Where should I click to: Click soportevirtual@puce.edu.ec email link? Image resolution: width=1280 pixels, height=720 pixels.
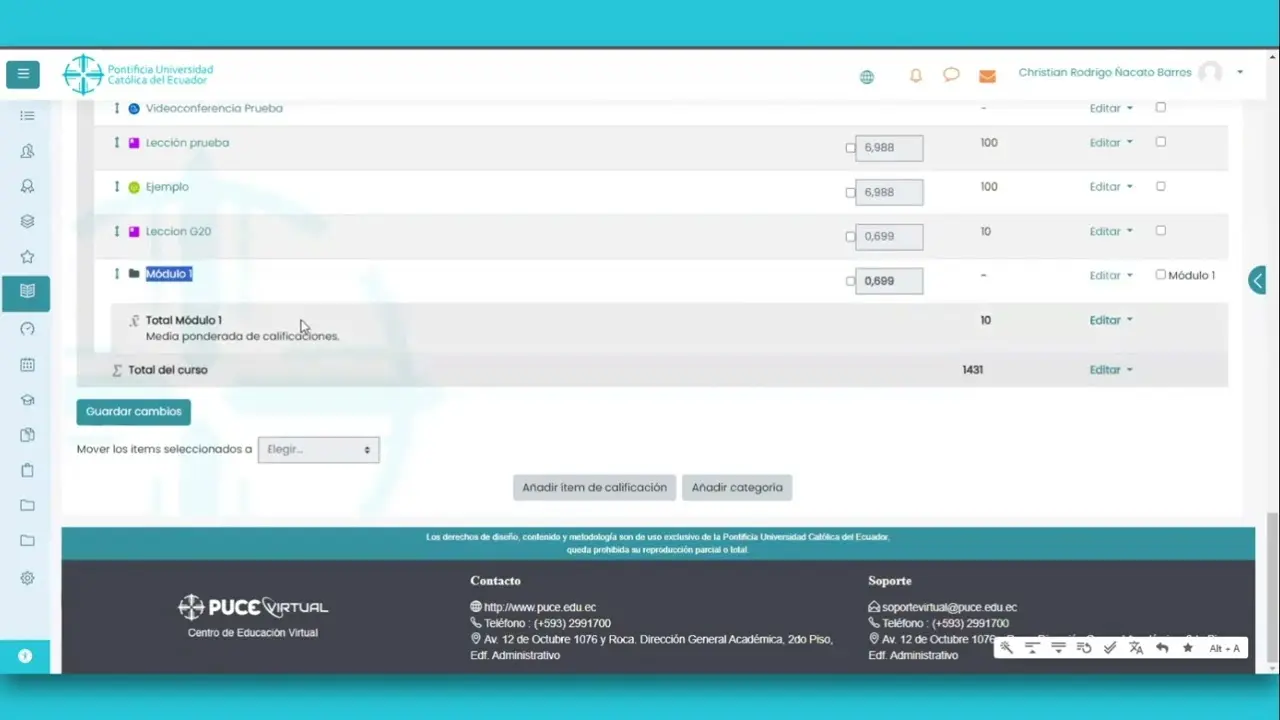tap(949, 607)
